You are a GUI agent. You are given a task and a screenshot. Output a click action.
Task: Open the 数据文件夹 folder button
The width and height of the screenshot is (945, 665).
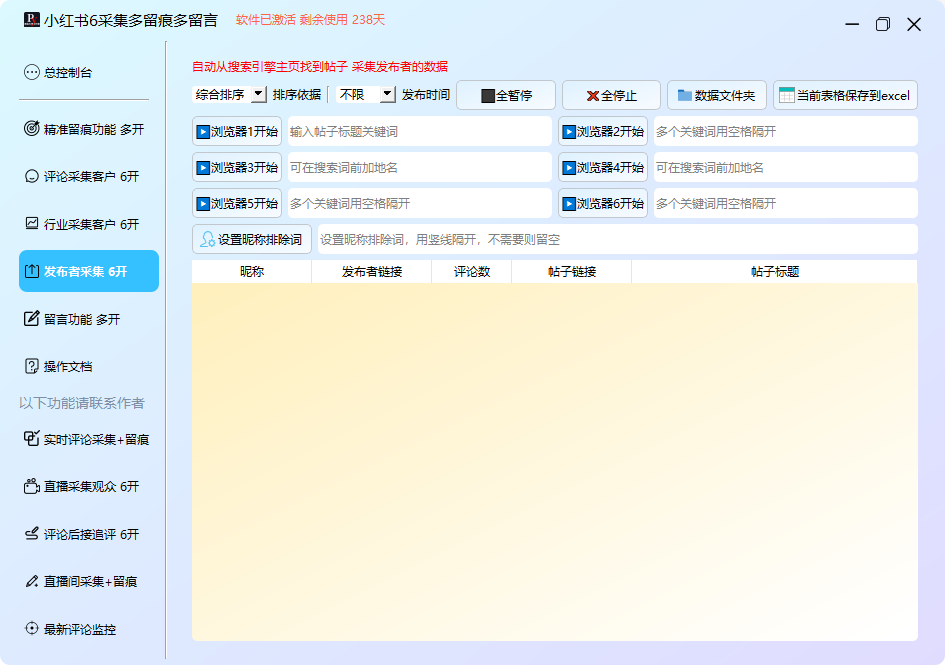(x=716, y=96)
